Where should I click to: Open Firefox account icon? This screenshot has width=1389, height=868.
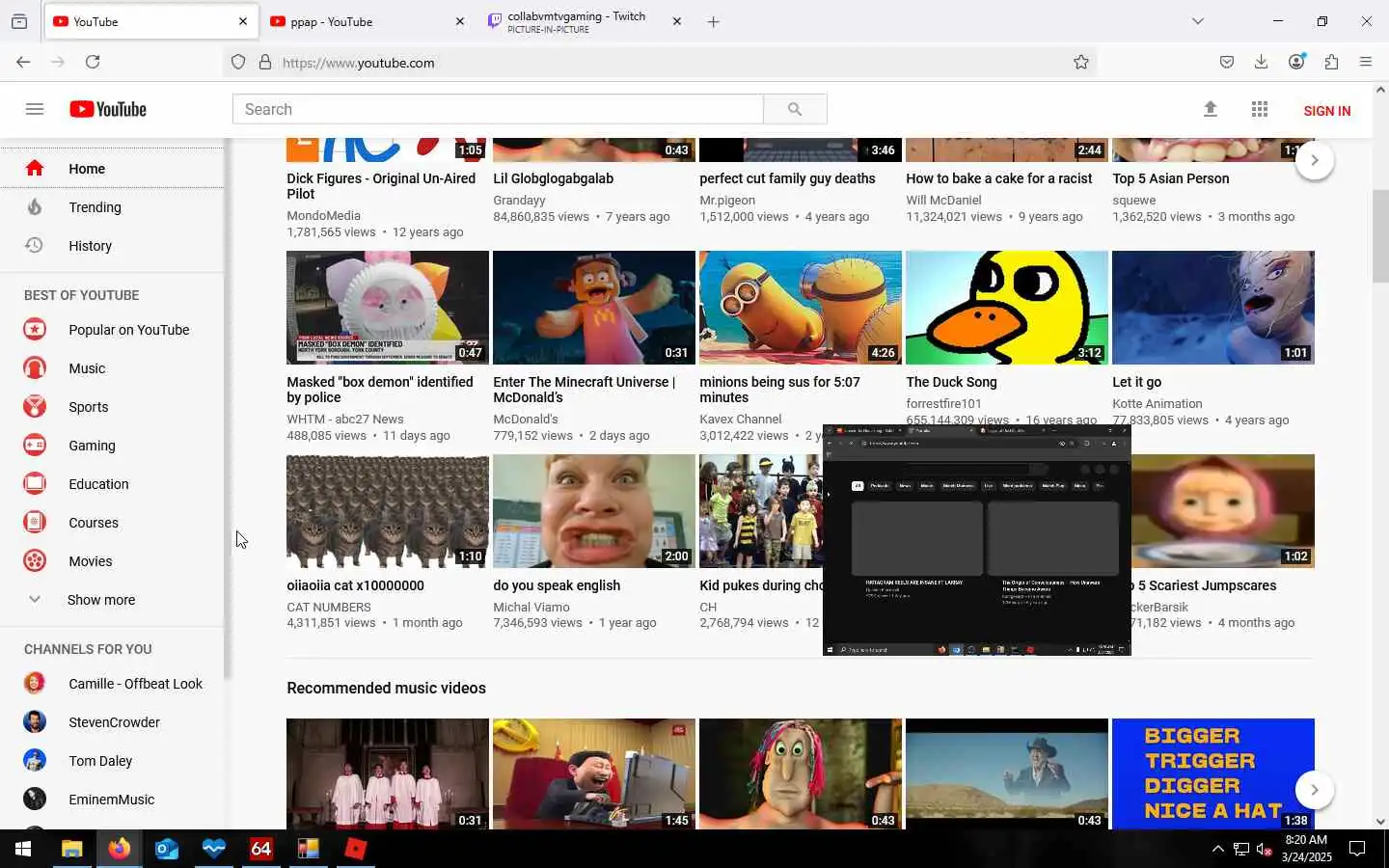click(1296, 62)
